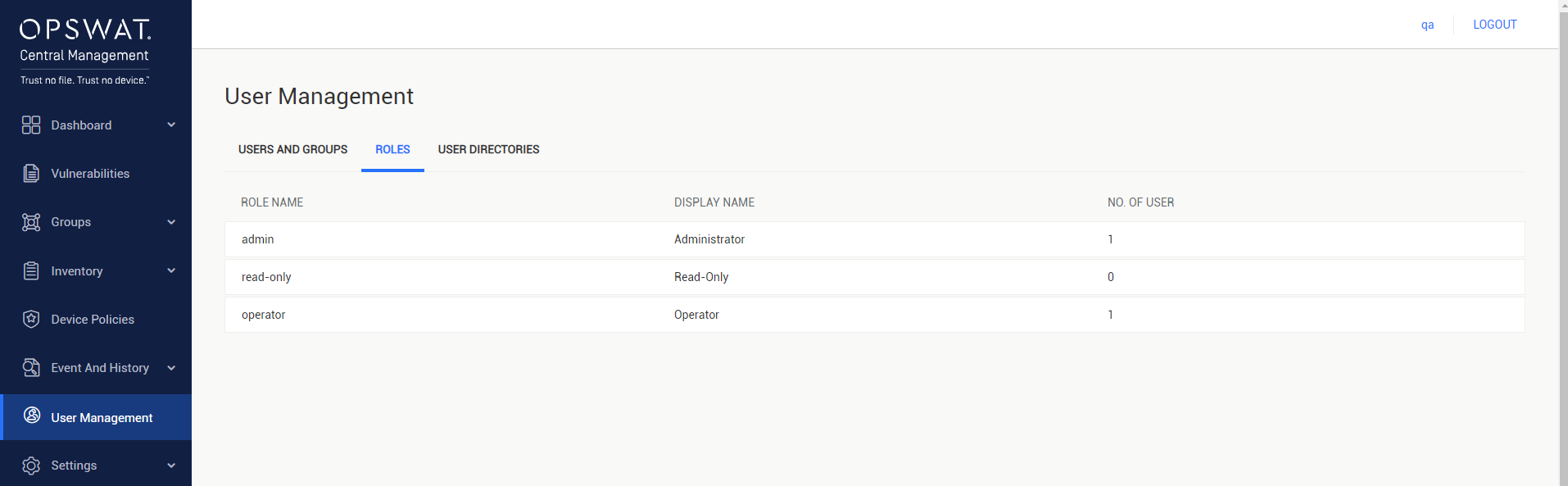
Task: Expand the Inventory chevron
Action: 171,270
